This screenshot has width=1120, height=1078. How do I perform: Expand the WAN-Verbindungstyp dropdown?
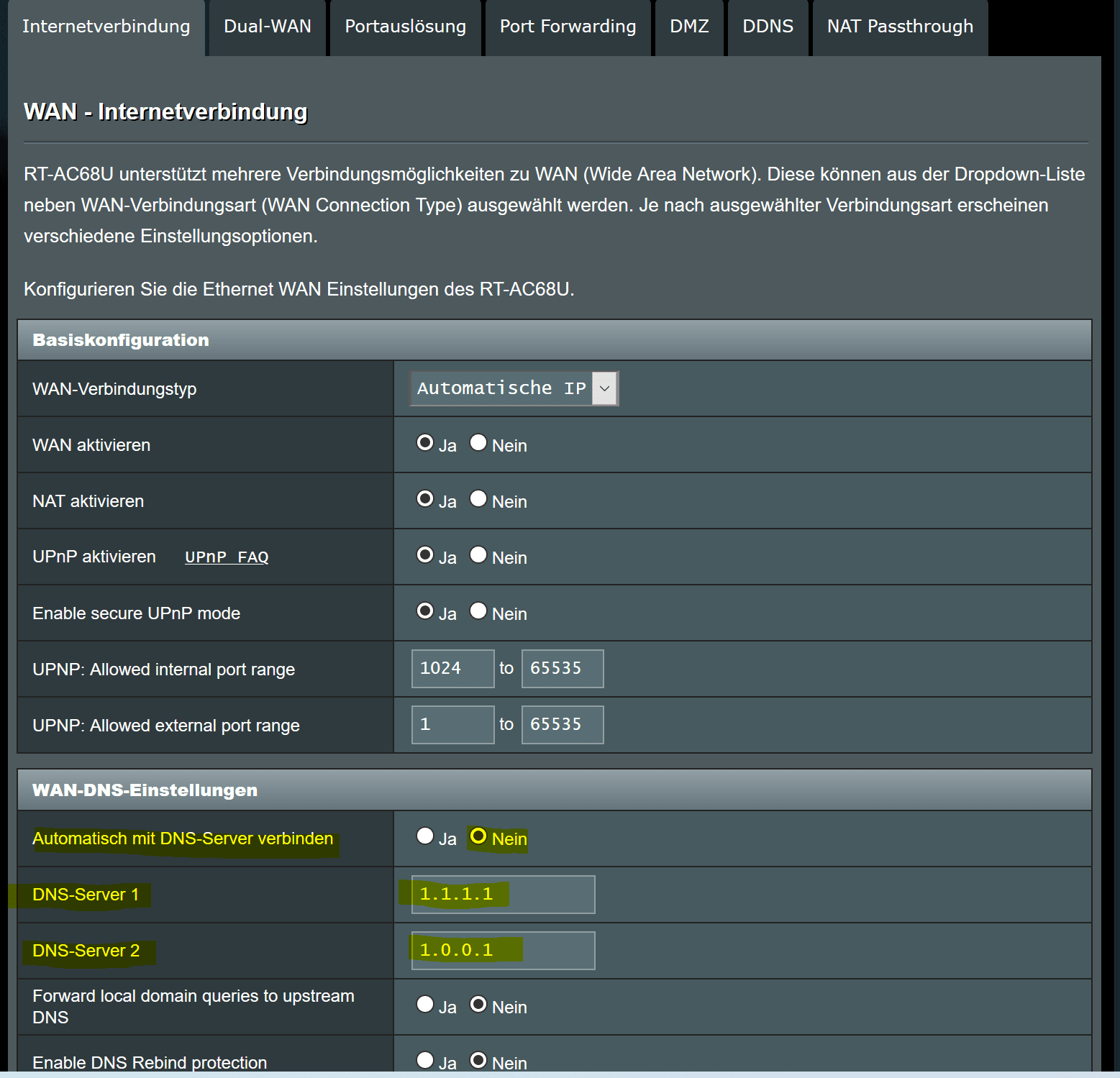tap(514, 388)
